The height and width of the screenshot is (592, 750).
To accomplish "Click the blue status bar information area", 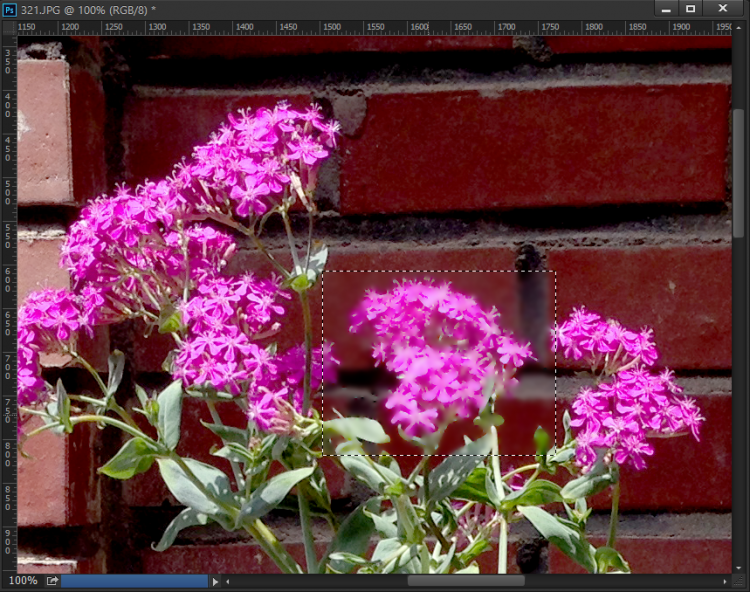I will 134,580.
